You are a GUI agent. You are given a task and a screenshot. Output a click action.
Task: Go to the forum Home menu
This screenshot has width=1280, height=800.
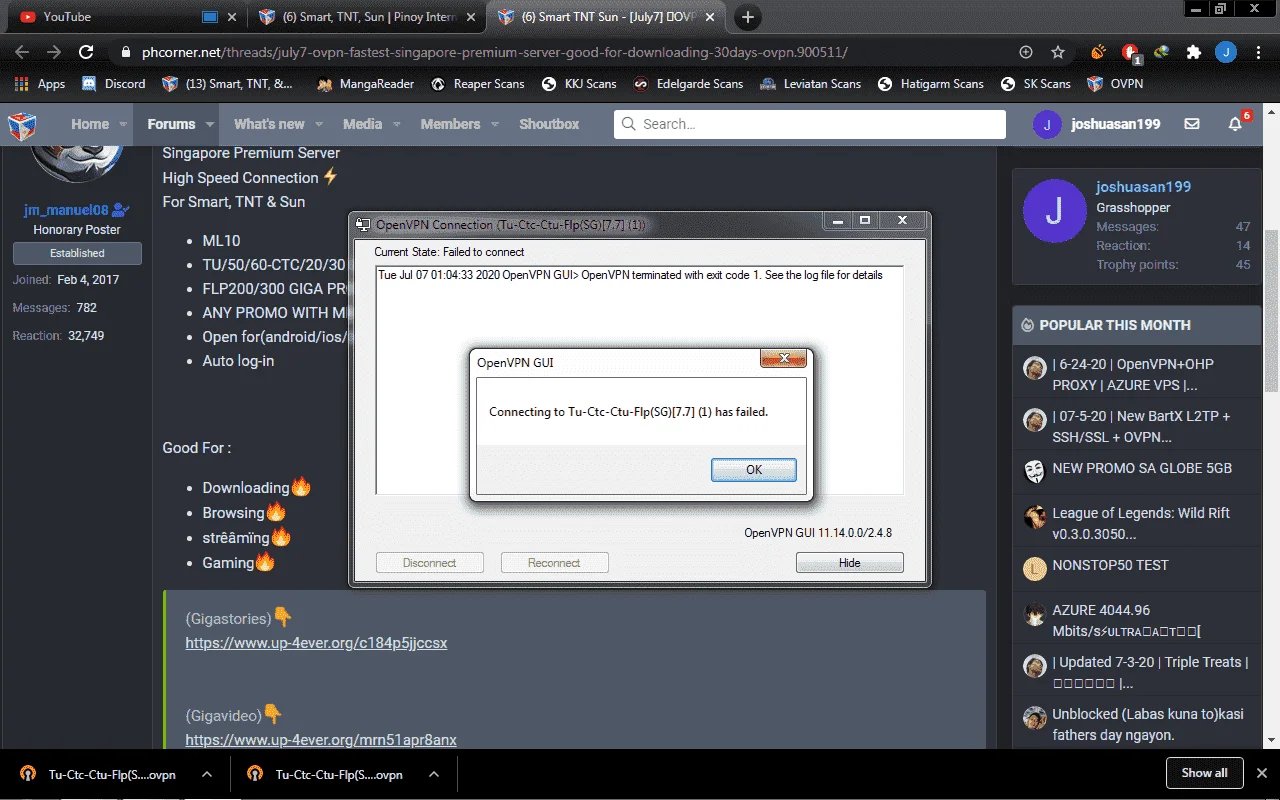pos(90,124)
